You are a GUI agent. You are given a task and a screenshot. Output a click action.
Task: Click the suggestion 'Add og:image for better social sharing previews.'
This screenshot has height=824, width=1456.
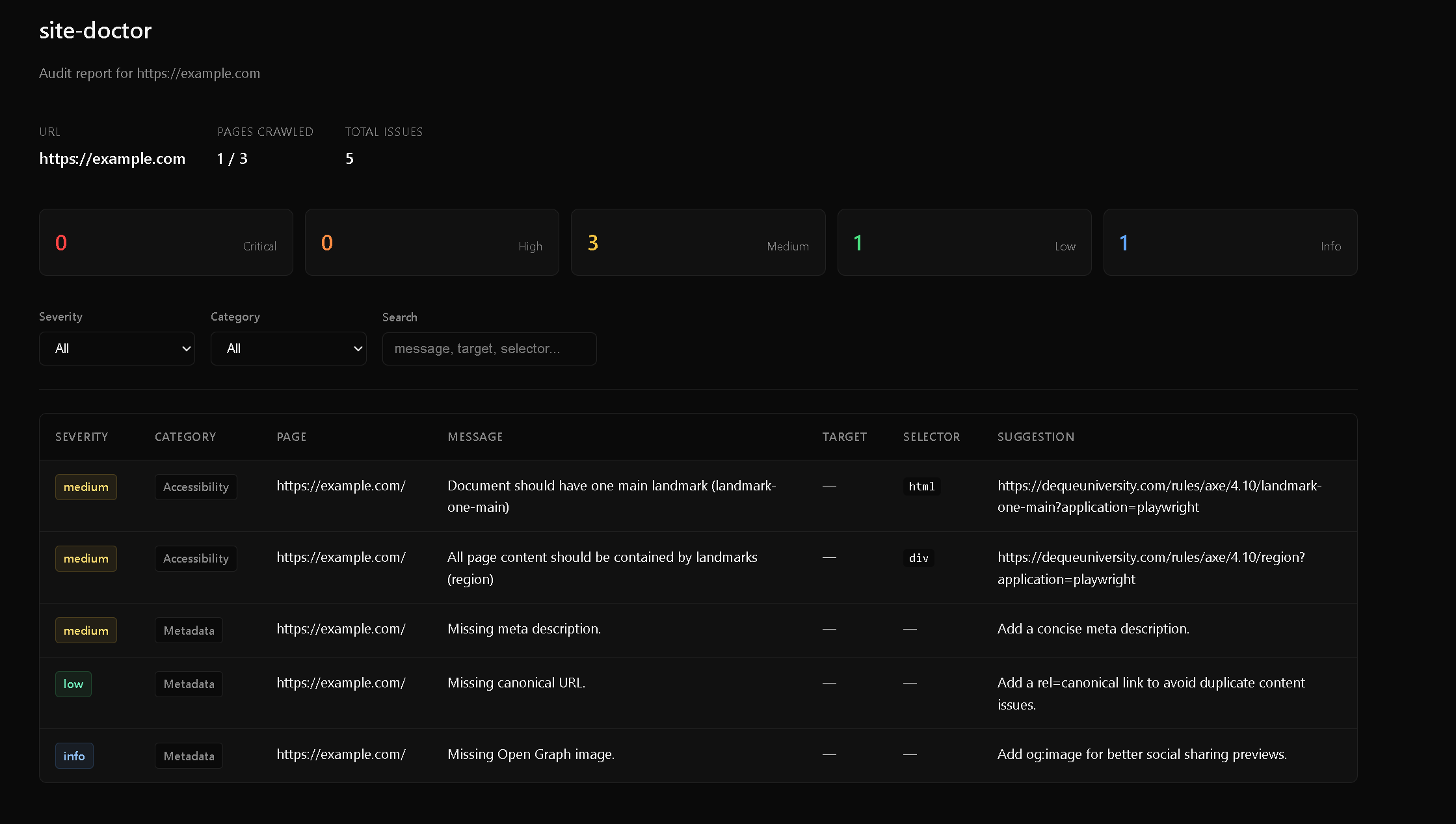click(x=1142, y=754)
